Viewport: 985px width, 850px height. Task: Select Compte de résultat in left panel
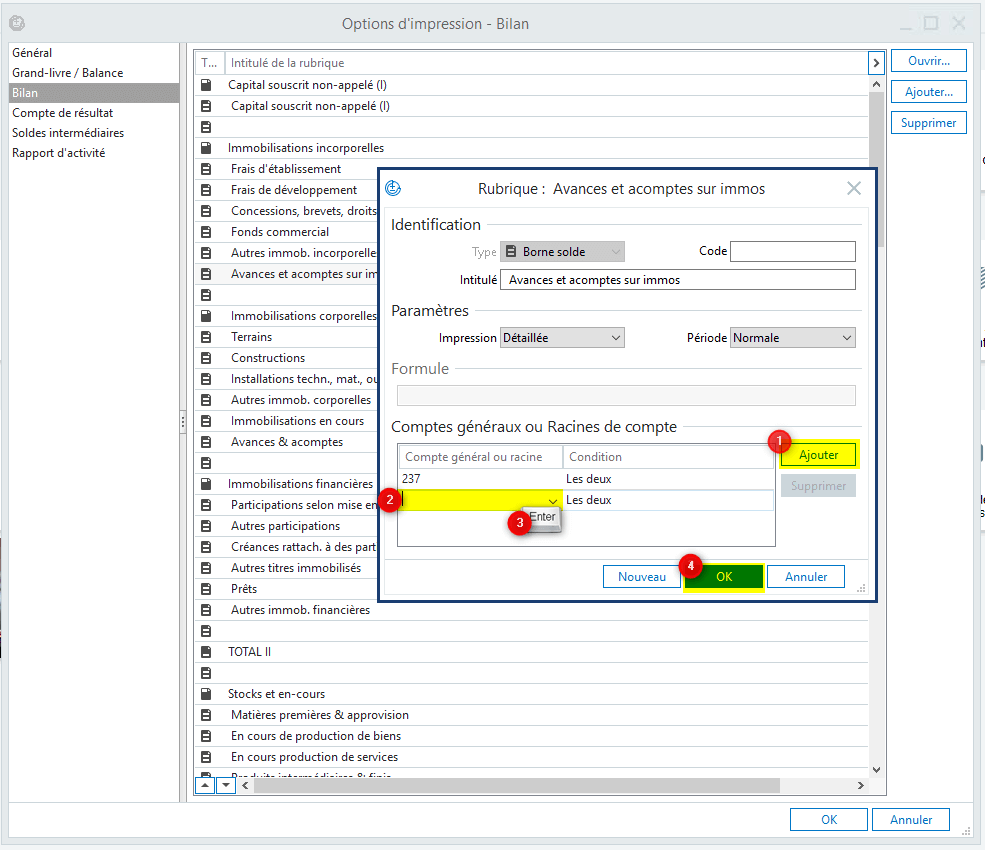tap(62, 113)
